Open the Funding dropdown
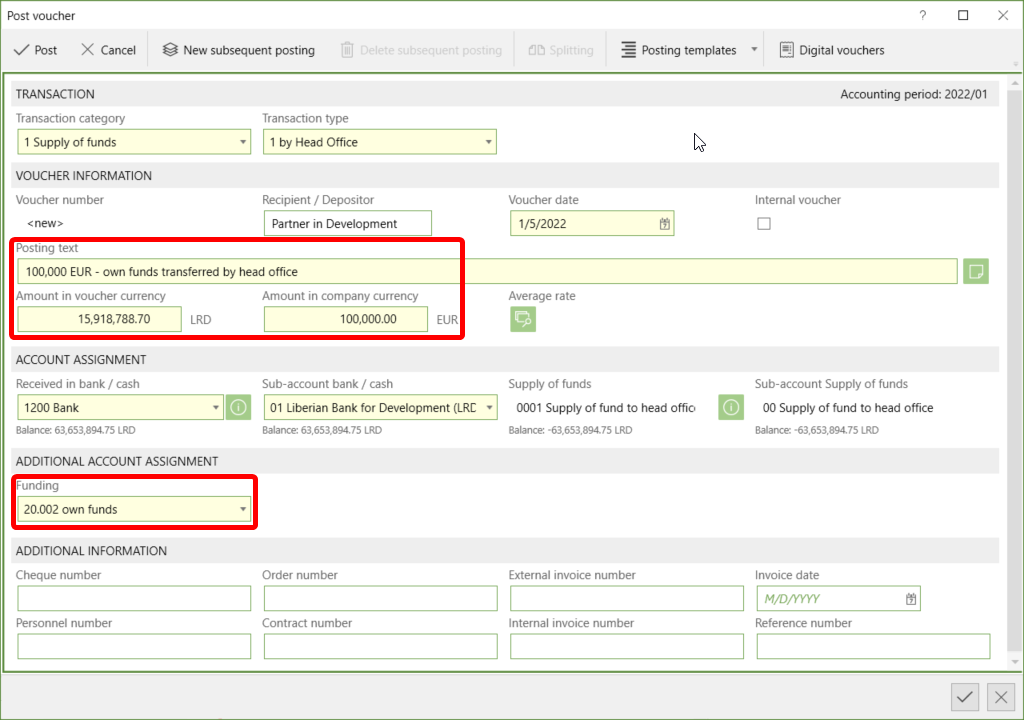The height and width of the screenshot is (720, 1024). point(242,509)
